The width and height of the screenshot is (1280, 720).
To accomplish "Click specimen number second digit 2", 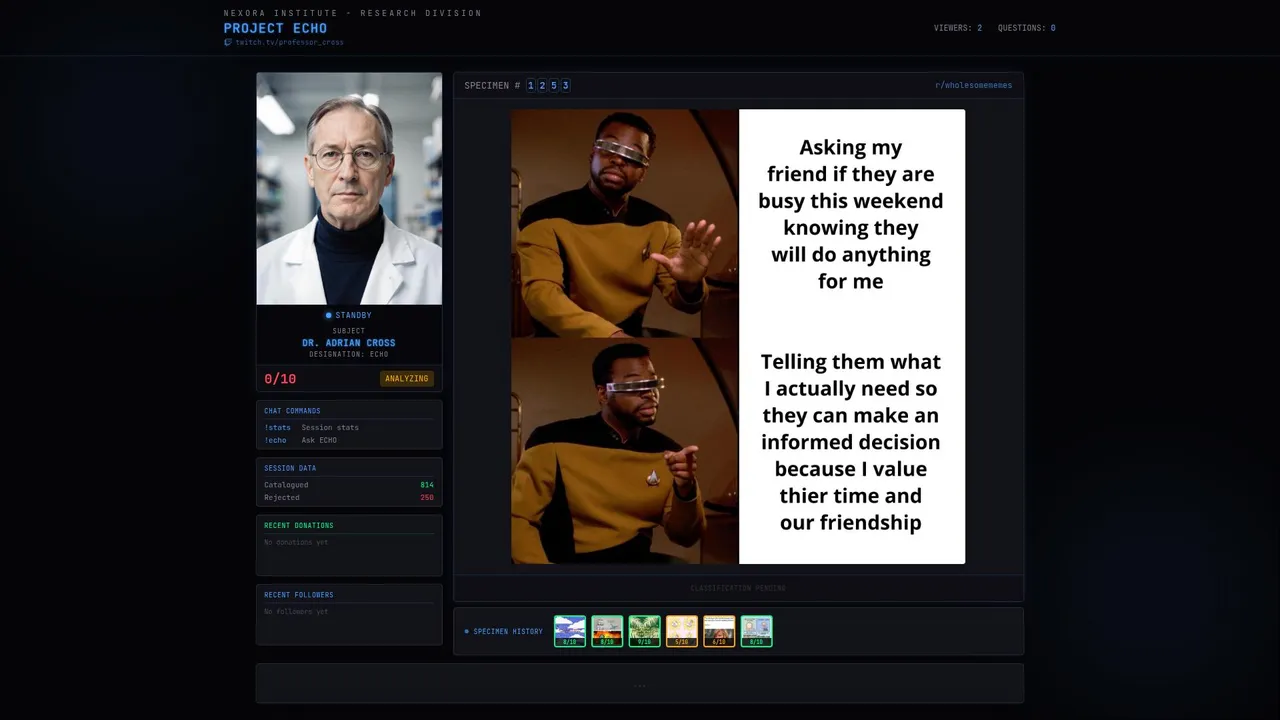I will (x=542, y=85).
